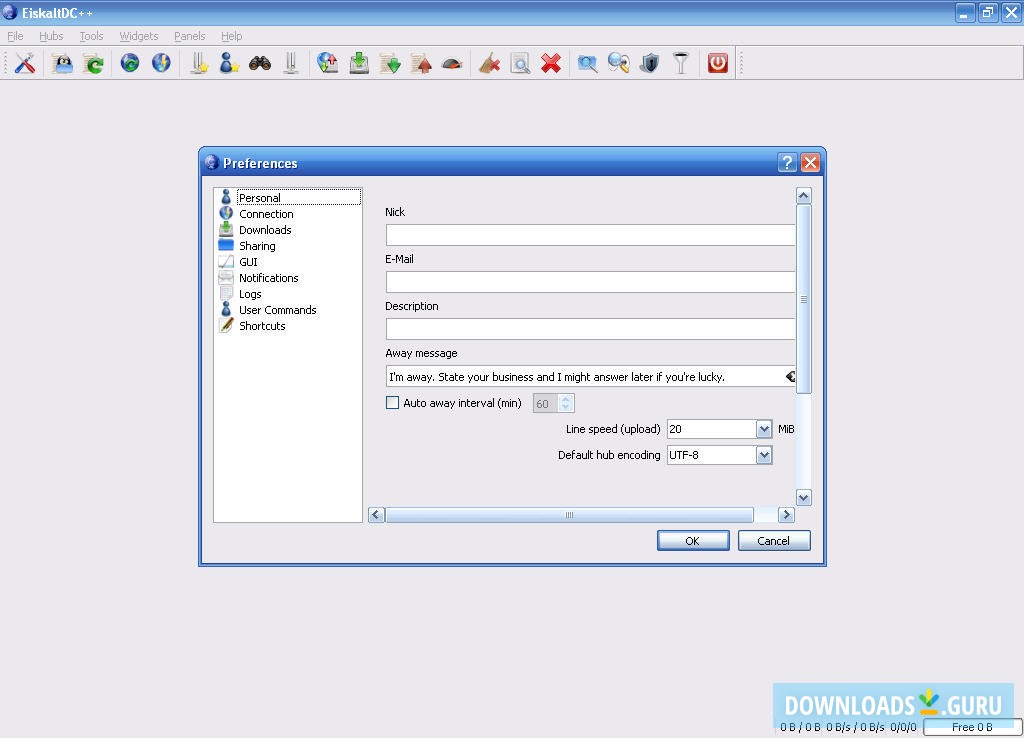The image size is (1024, 738).
Task: Select Logs in preferences list
Action: click(288, 294)
